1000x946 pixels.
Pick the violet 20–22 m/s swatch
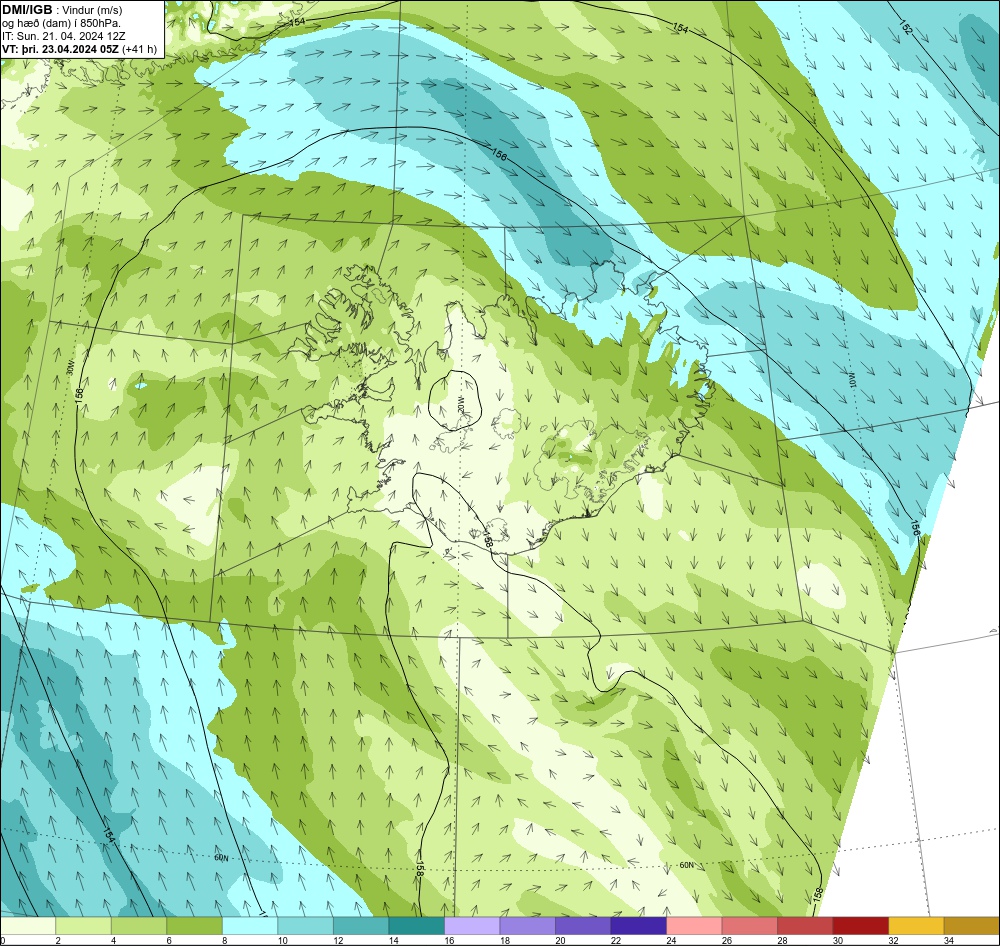pos(583,926)
